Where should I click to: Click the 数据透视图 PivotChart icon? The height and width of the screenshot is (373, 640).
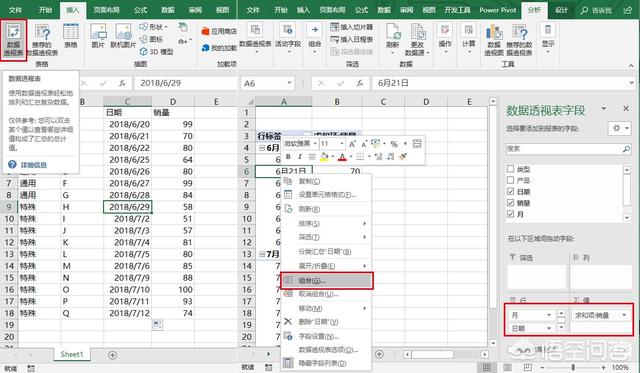(x=494, y=39)
